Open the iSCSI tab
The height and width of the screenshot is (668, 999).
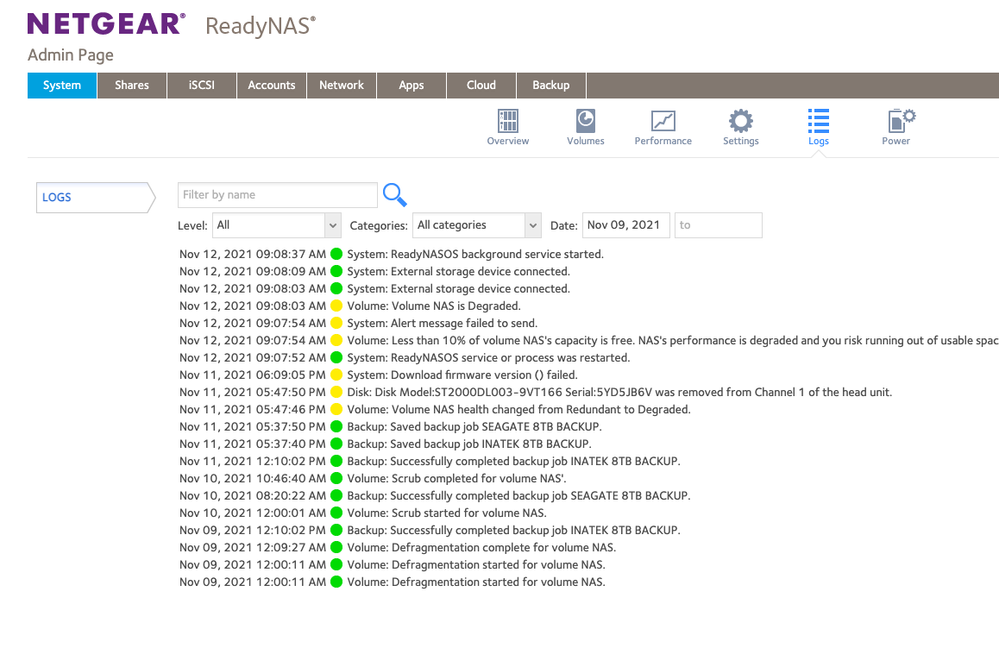coord(201,85)
